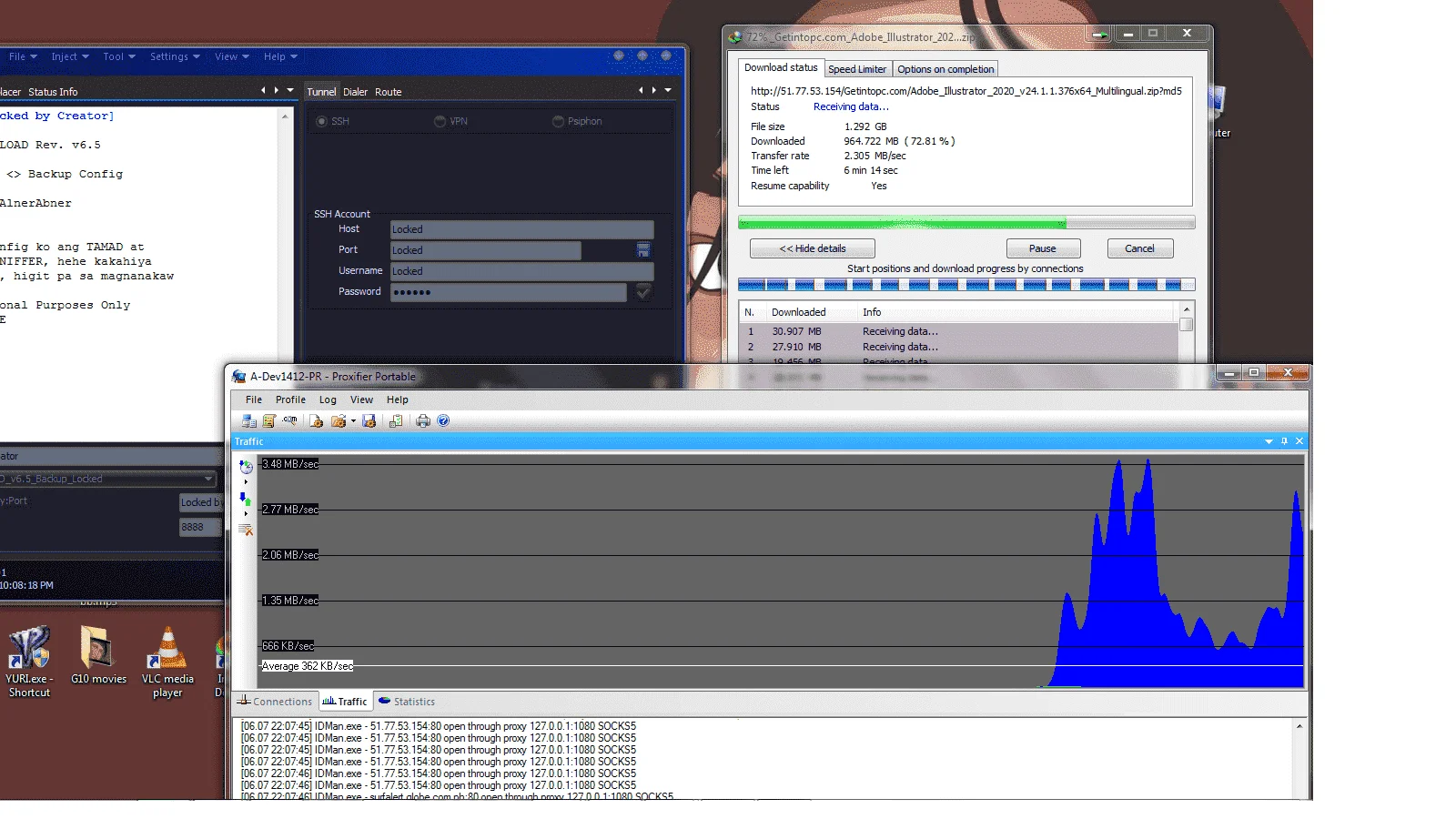Image resolution: width=1456 pixels, height=819 pixels.
Task: Click the print icon in Proxifier toolbar
Action: (x=423, y=421)
